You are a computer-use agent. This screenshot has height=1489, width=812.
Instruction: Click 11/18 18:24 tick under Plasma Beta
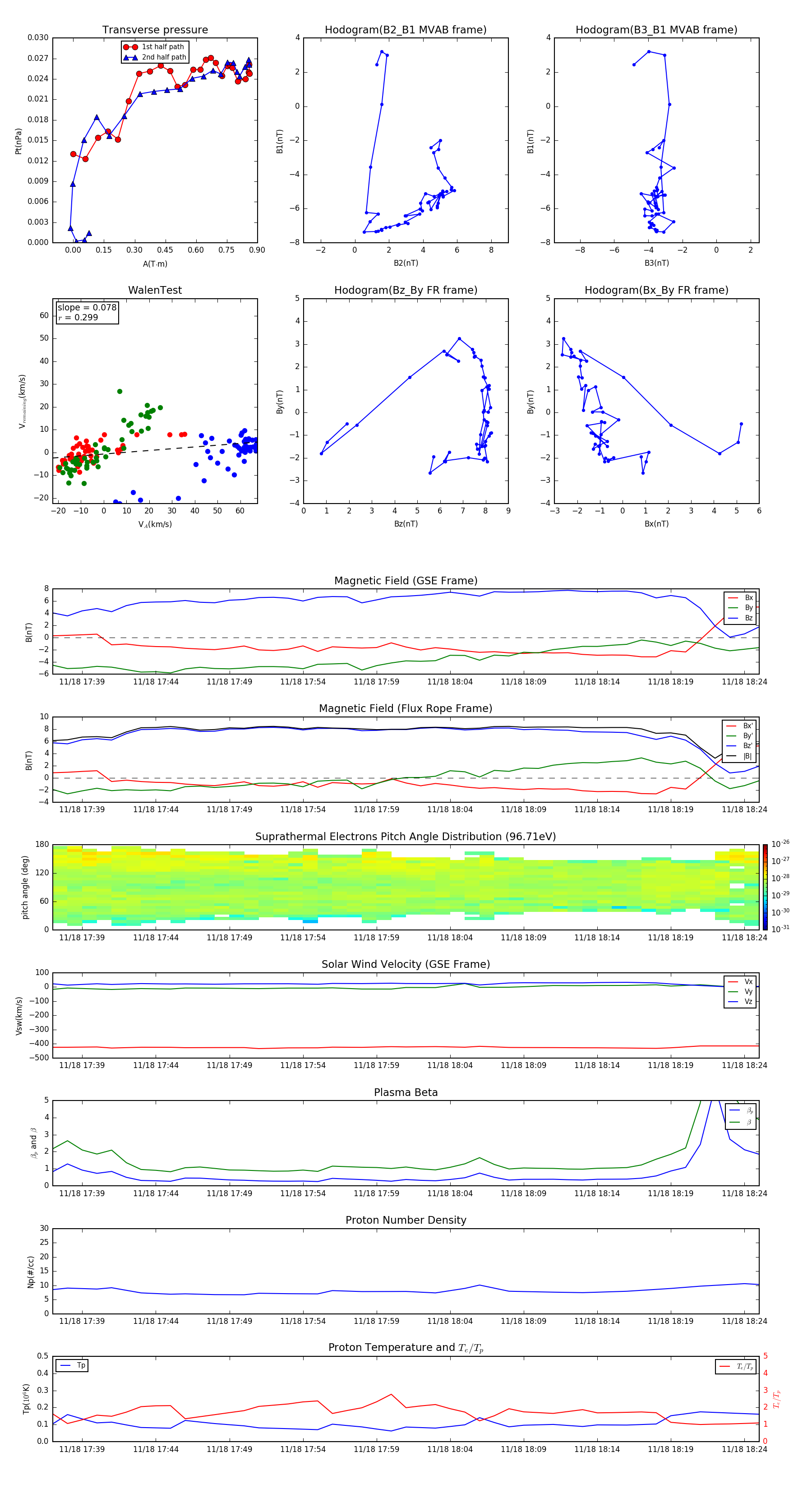coord(744,1193)
